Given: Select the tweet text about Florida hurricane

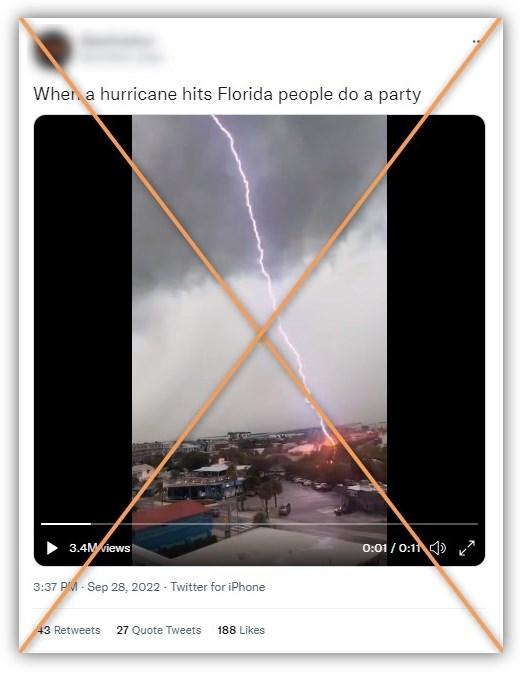Looking at the screenshot, I should (227, 94).
